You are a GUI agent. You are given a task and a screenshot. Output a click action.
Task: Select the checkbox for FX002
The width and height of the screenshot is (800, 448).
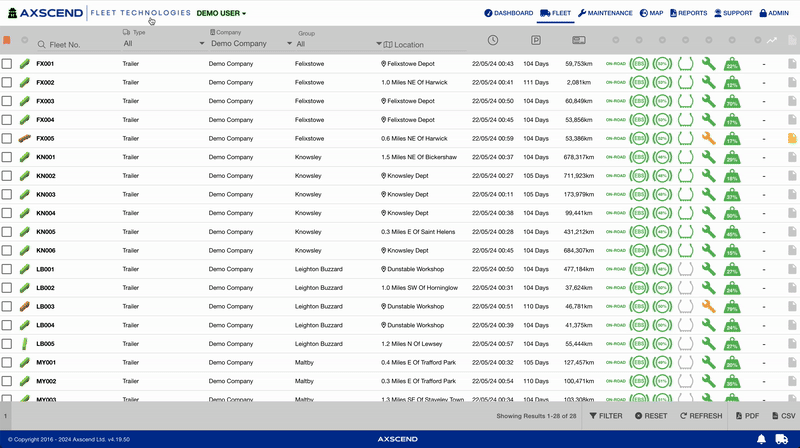point(7,83)
